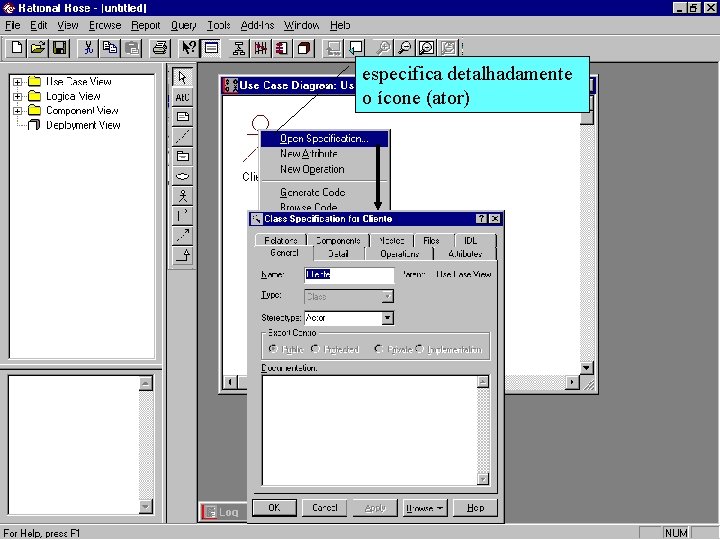
Task: Open the Browse Class Diagram icon
Action: (239, 48)
